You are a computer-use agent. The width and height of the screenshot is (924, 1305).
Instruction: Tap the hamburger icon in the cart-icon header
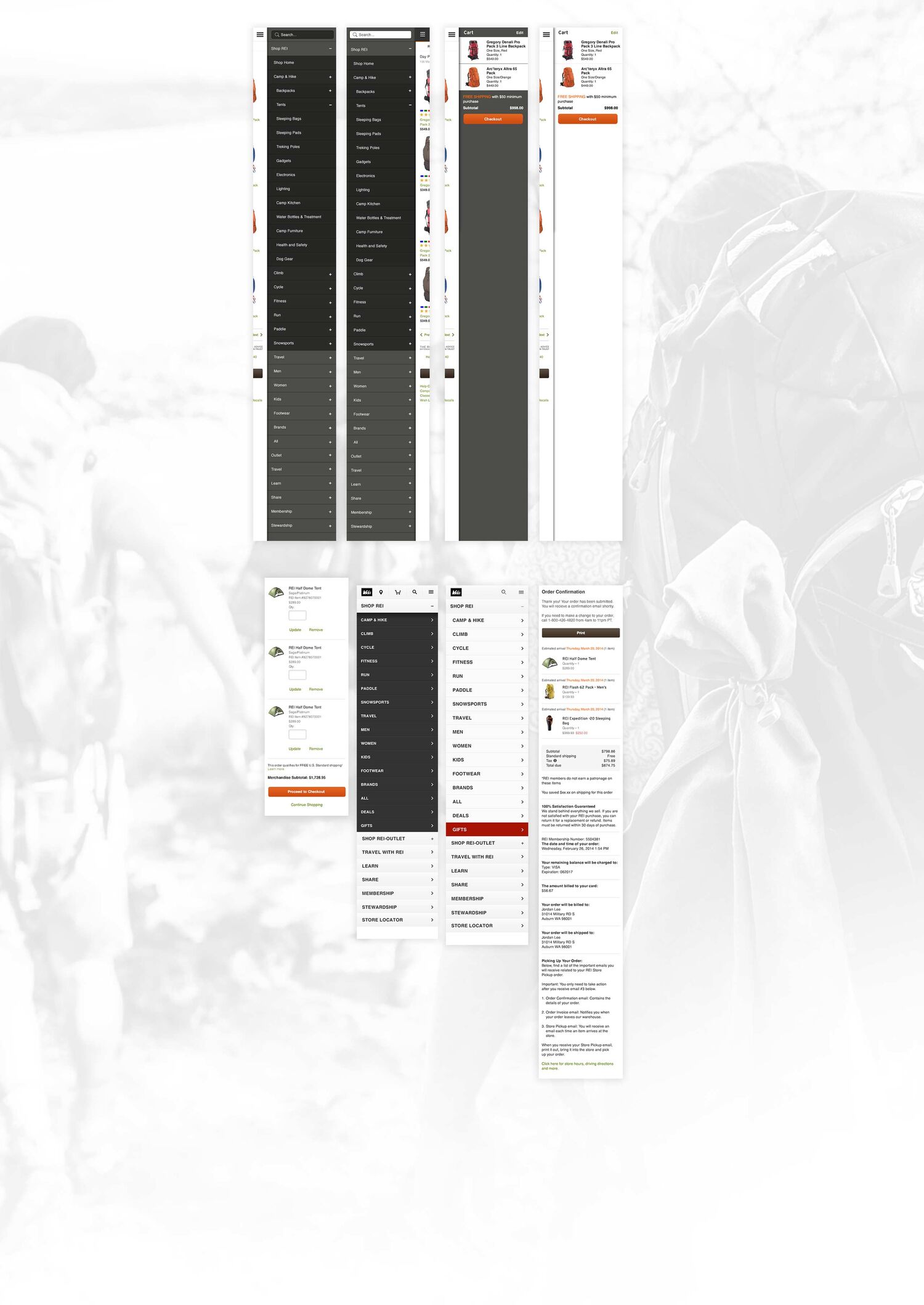(431, 592)
